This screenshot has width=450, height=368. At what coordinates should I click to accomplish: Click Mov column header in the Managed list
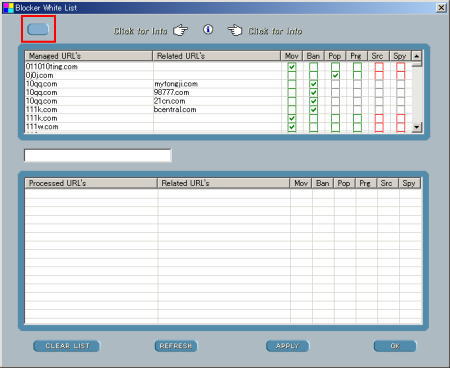coord(292,56)
